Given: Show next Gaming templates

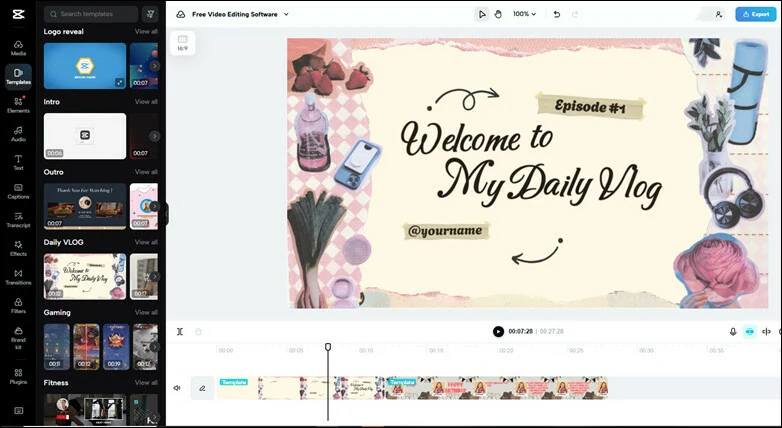Looking at the screenshot, I should pos(155,347).
